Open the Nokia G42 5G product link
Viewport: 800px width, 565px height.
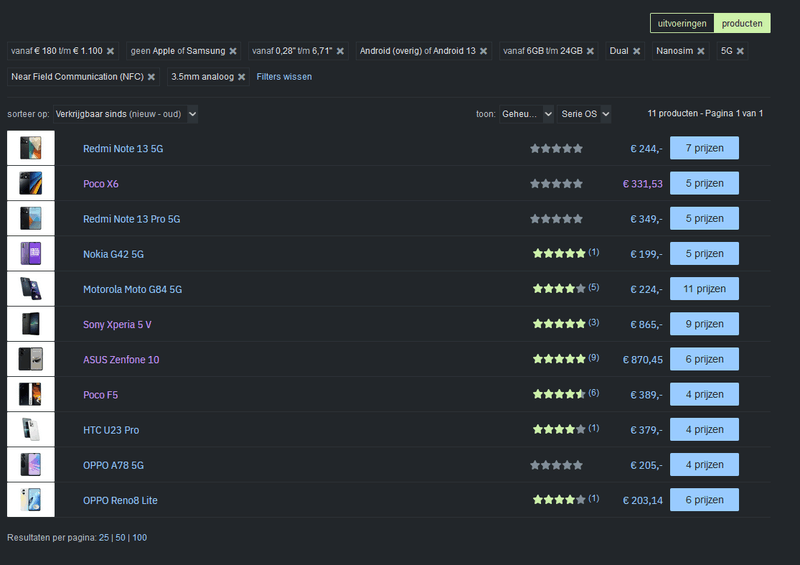[113, 254]
